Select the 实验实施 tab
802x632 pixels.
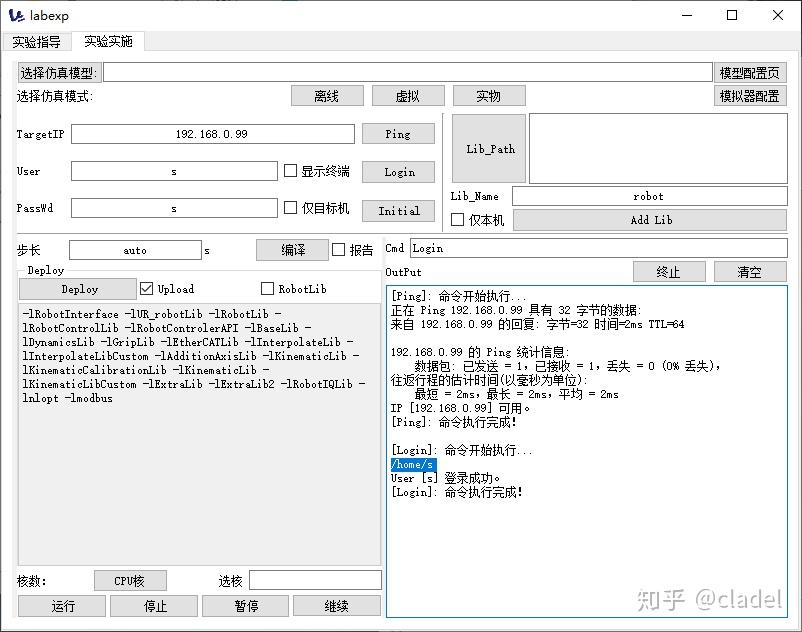point(107,41)
